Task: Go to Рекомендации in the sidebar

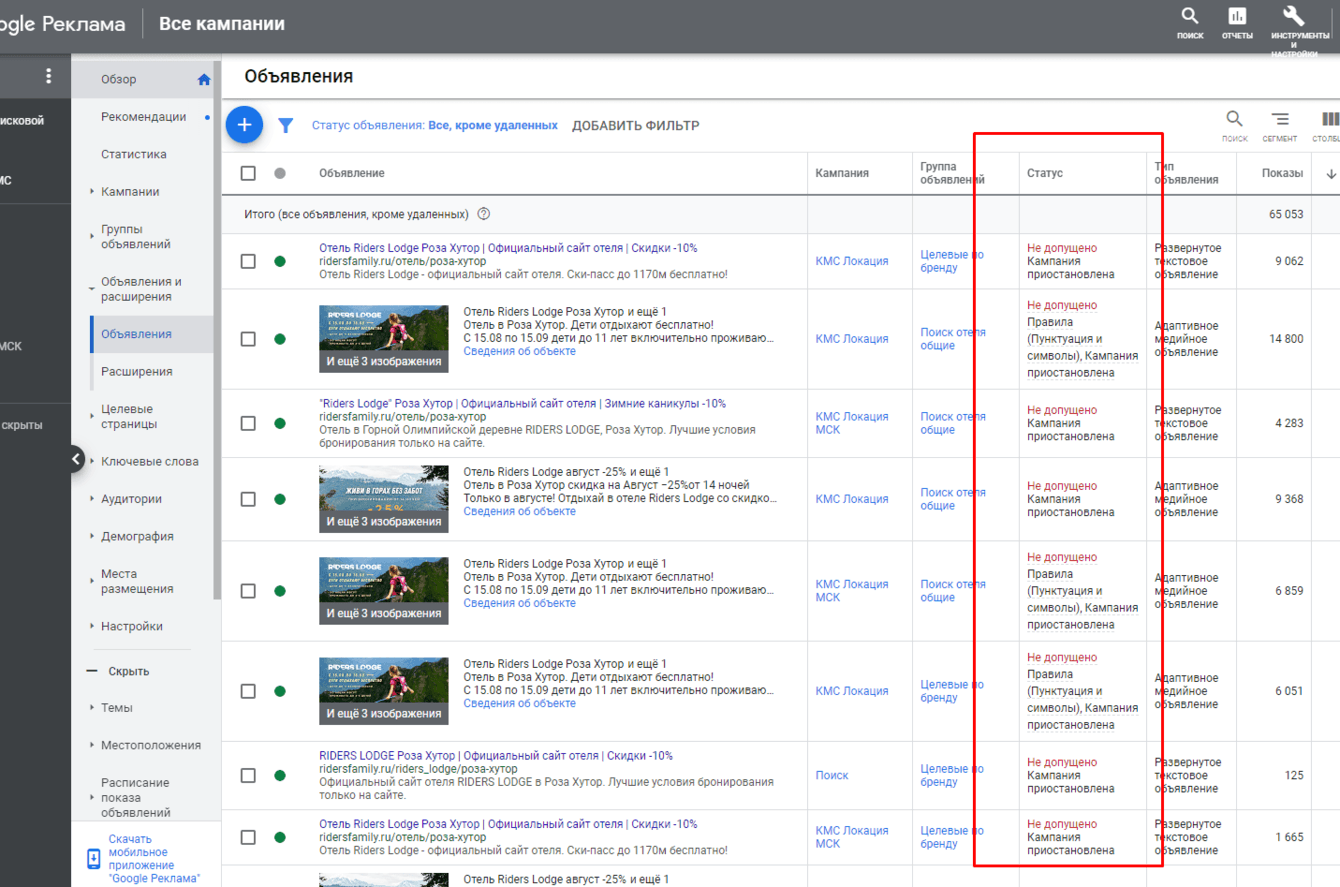Action: (x=143, y=117)
